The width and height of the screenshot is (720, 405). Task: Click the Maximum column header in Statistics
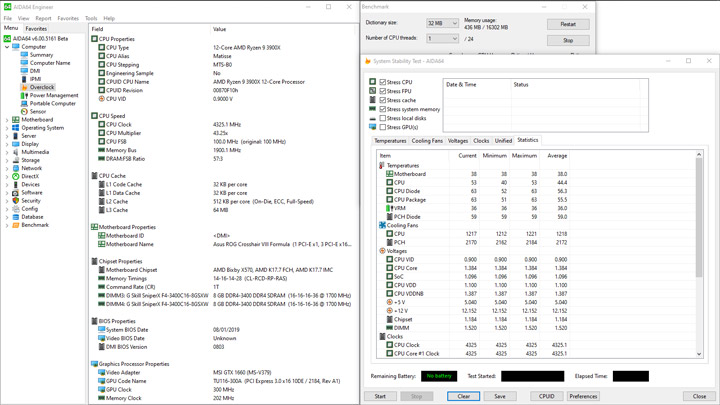coord(524,156)
